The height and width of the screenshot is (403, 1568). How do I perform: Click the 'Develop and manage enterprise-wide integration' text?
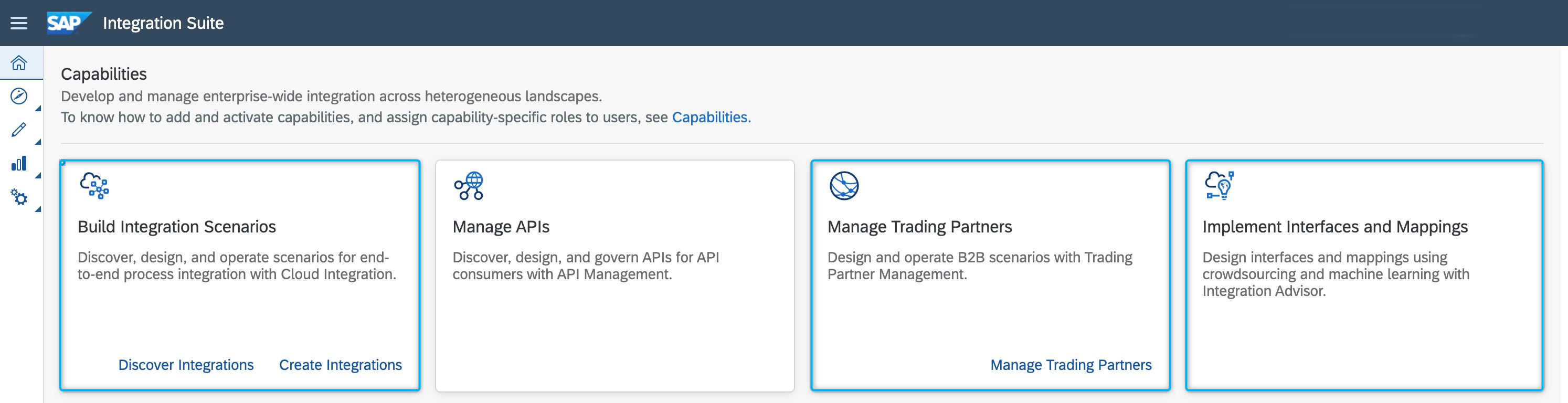tap(331, 96)
